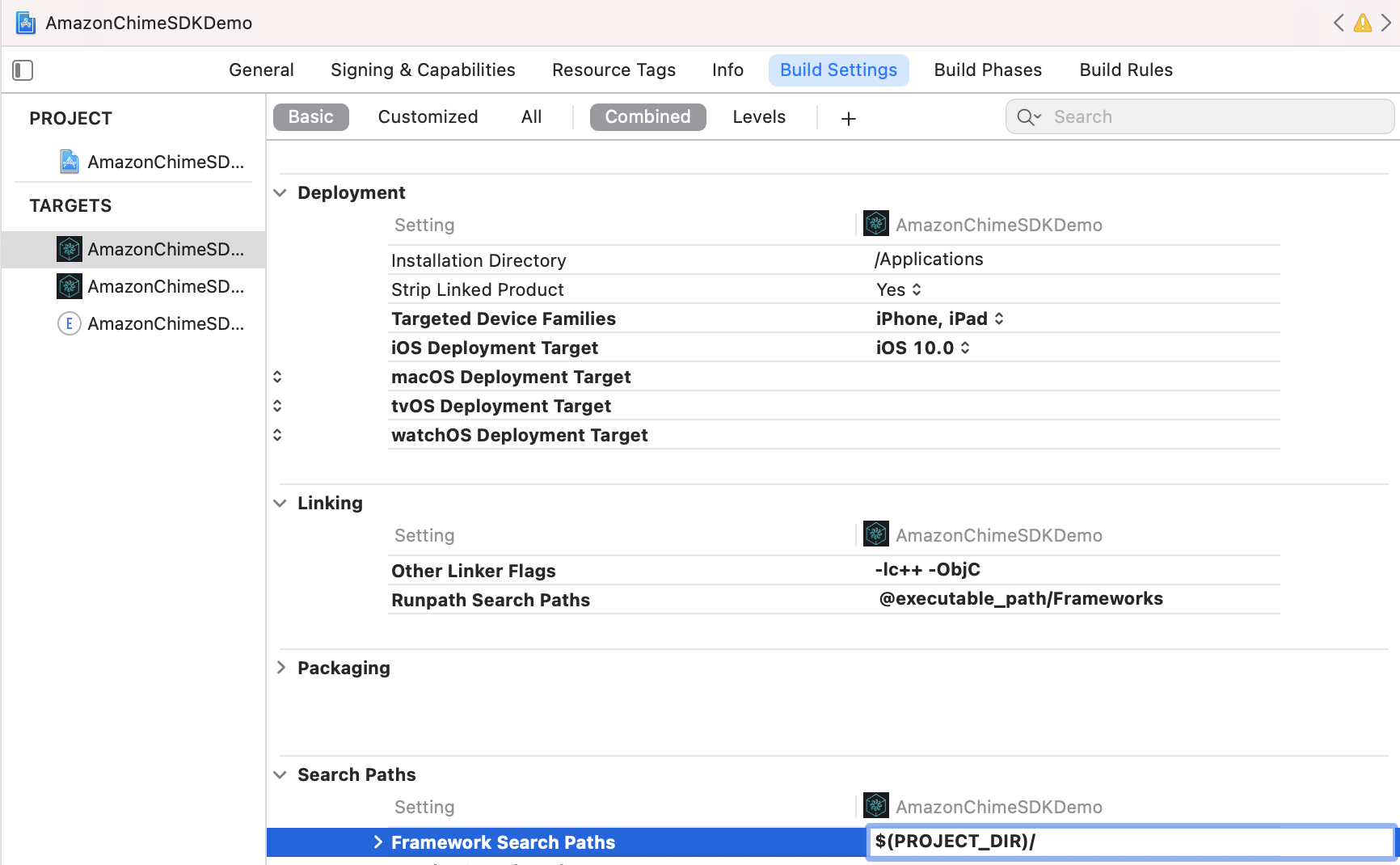Select the macOS Deployment Target label
The width and height of the screenshot is (1400, 865).
tap(511, 377)
